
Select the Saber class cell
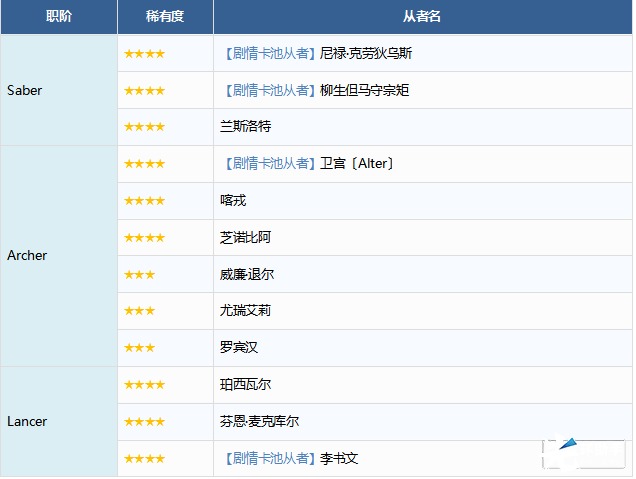pyautogui.click(x=25, y=91)
